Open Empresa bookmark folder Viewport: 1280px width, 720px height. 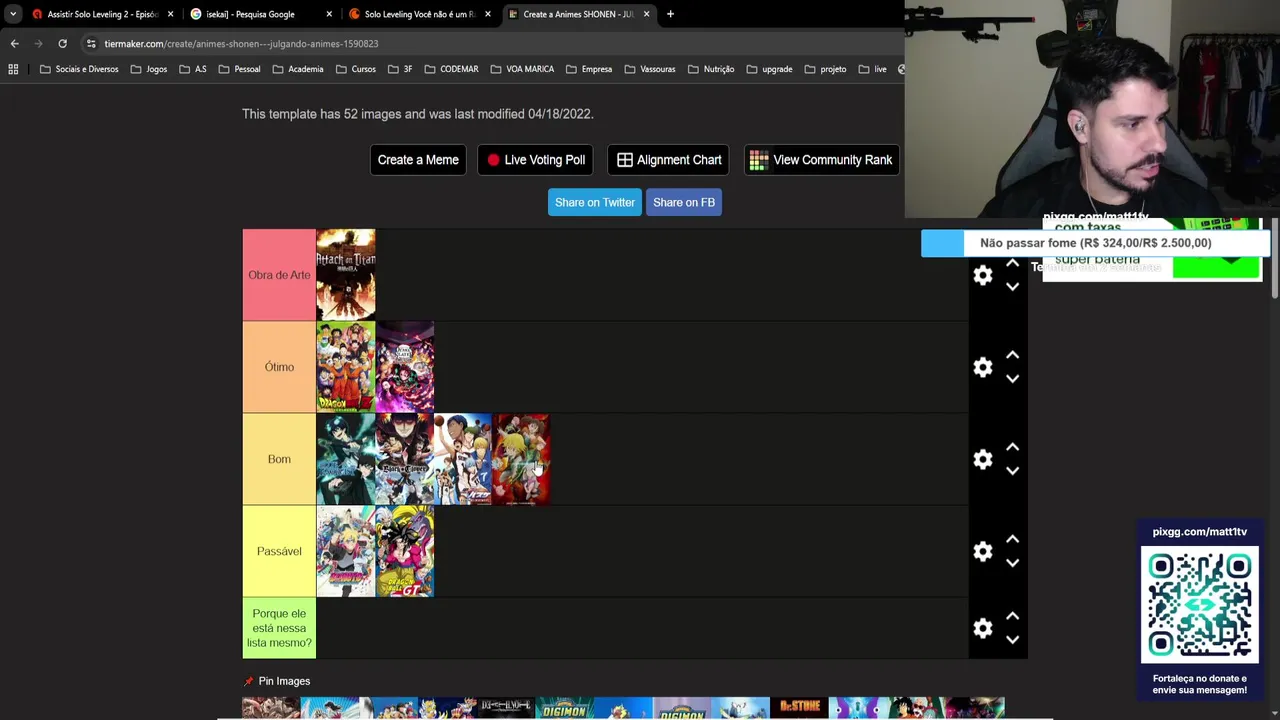pyautogui.click(x=588, y=69)
